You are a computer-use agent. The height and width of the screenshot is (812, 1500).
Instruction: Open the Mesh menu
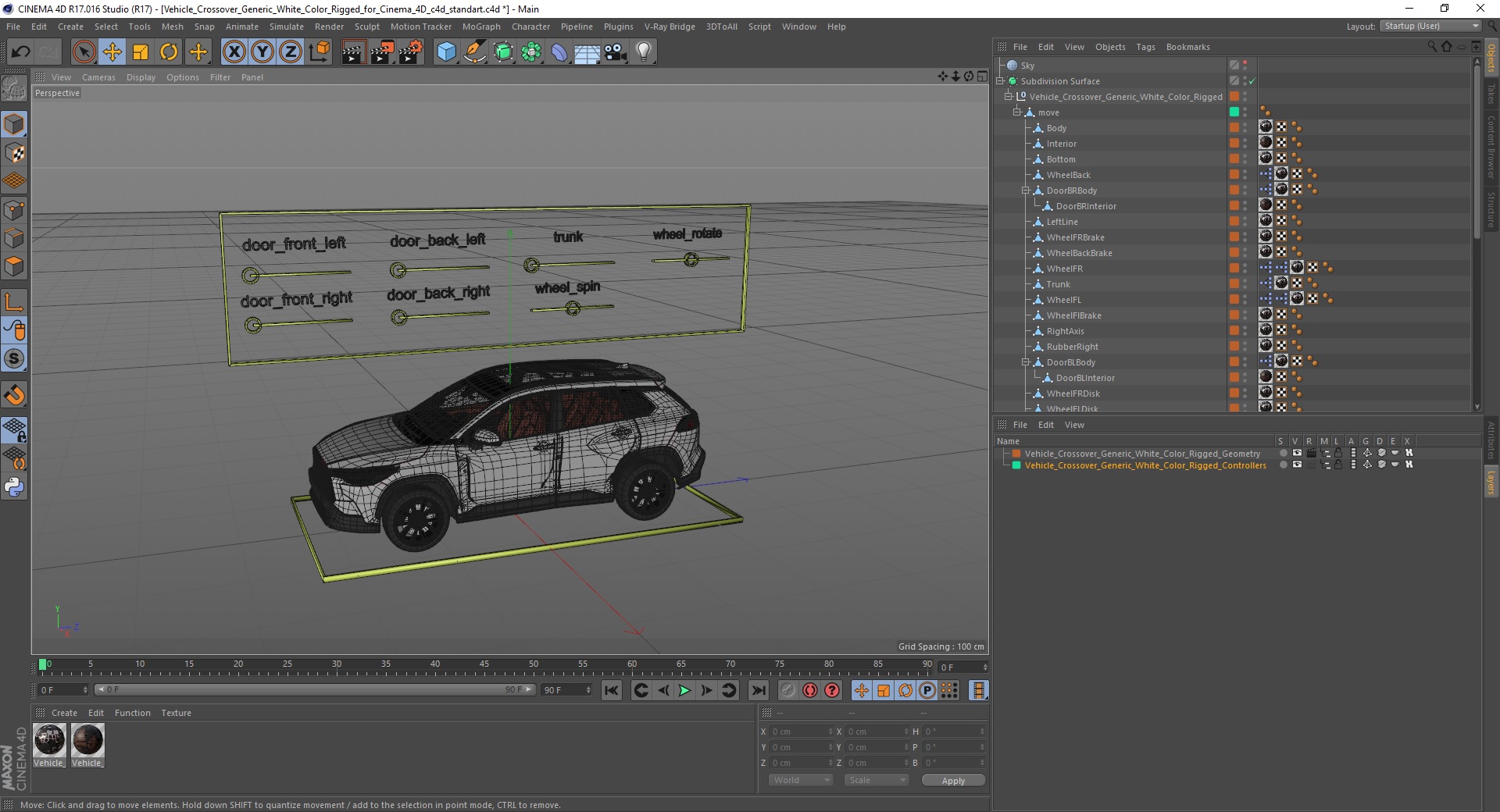point(172,27)
